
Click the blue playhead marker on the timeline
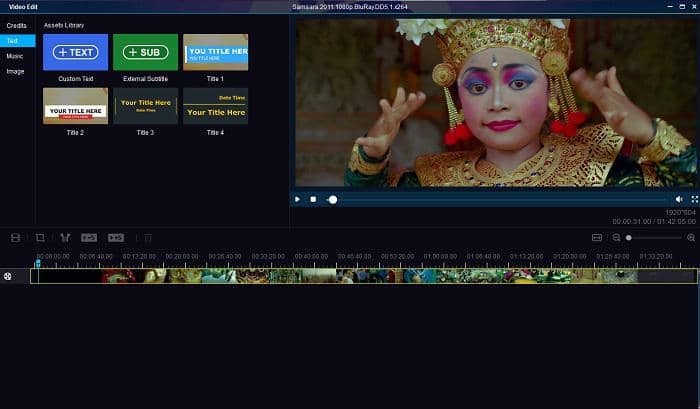tap(38, 263)
